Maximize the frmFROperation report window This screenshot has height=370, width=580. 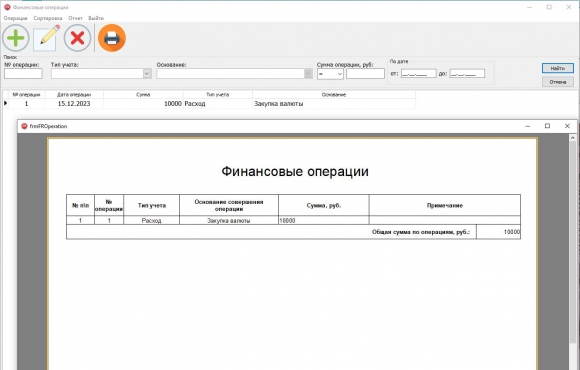click(x=547, y=126)
